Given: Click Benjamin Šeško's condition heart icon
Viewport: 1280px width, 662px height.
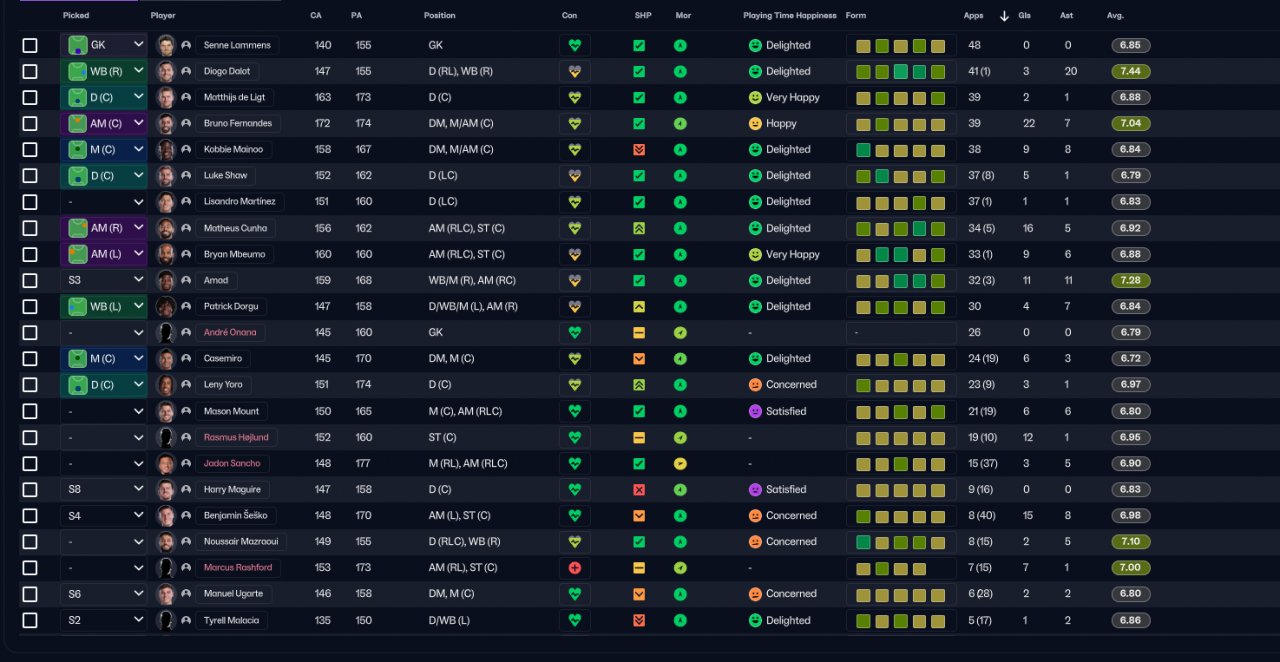Looking at the screenshot, I should tap(574, 515).
